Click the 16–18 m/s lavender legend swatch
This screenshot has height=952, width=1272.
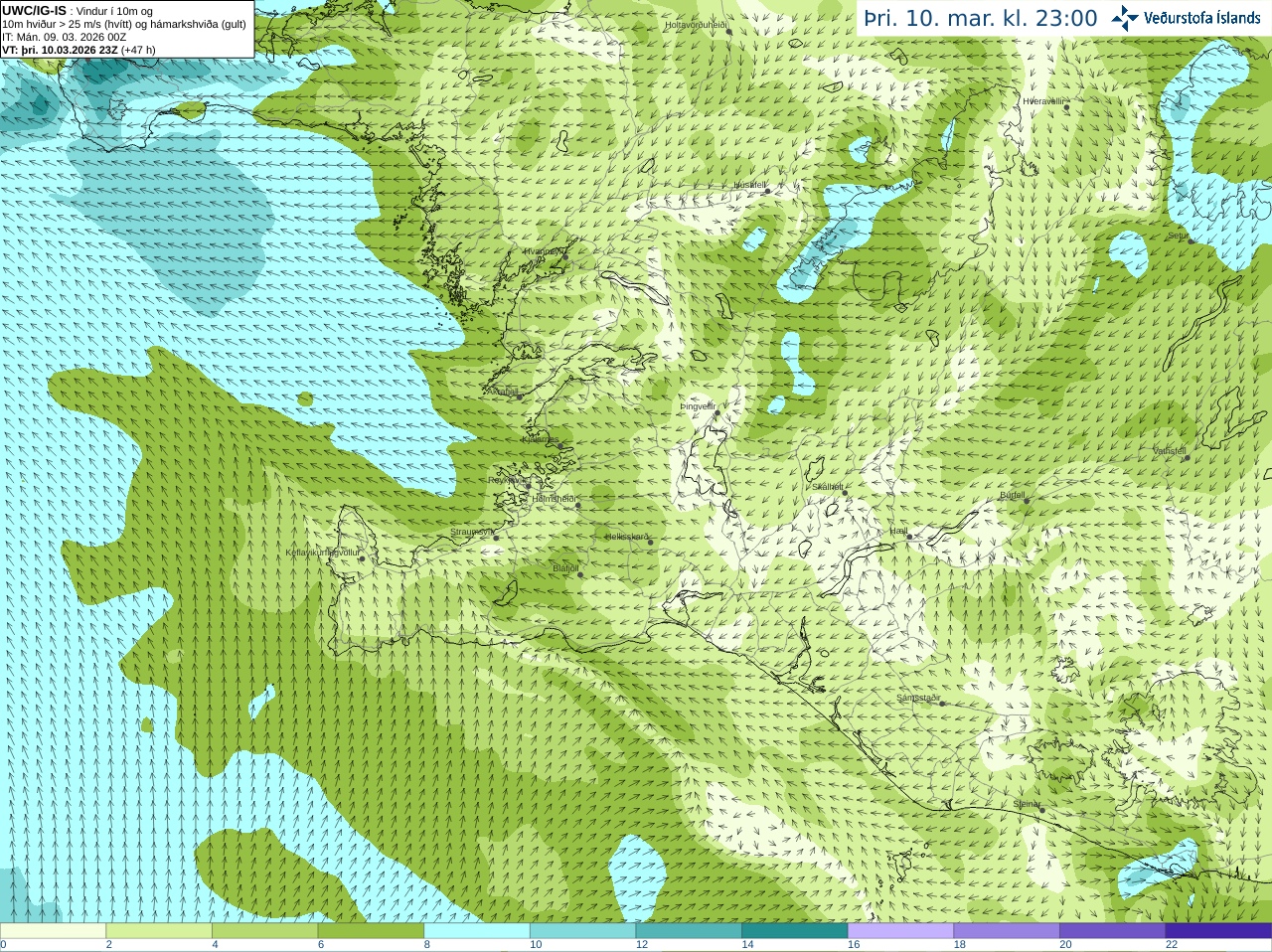coord(901,931)
